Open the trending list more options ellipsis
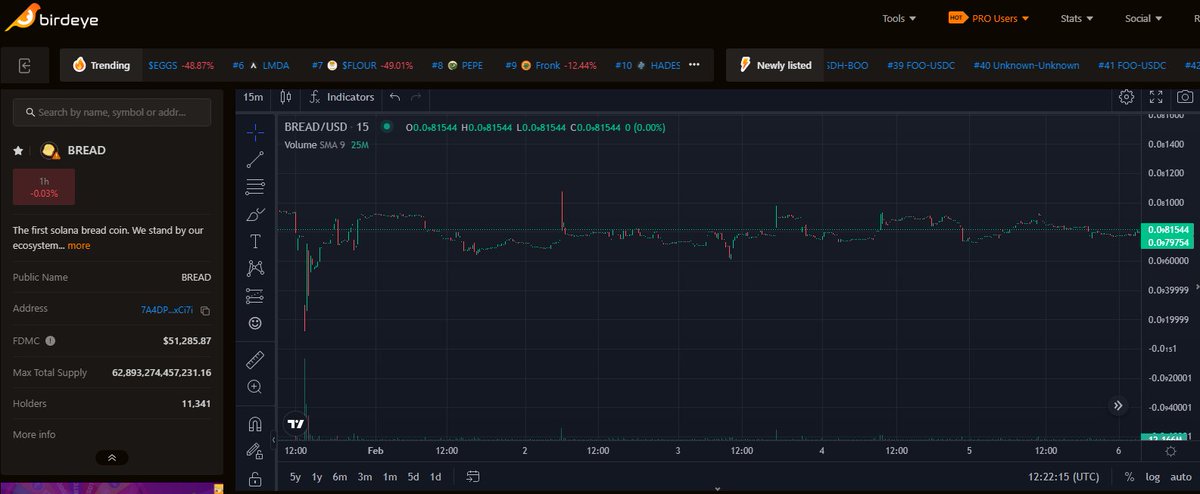This screenshot has height=494, width=1200. [x=694, y=65]
